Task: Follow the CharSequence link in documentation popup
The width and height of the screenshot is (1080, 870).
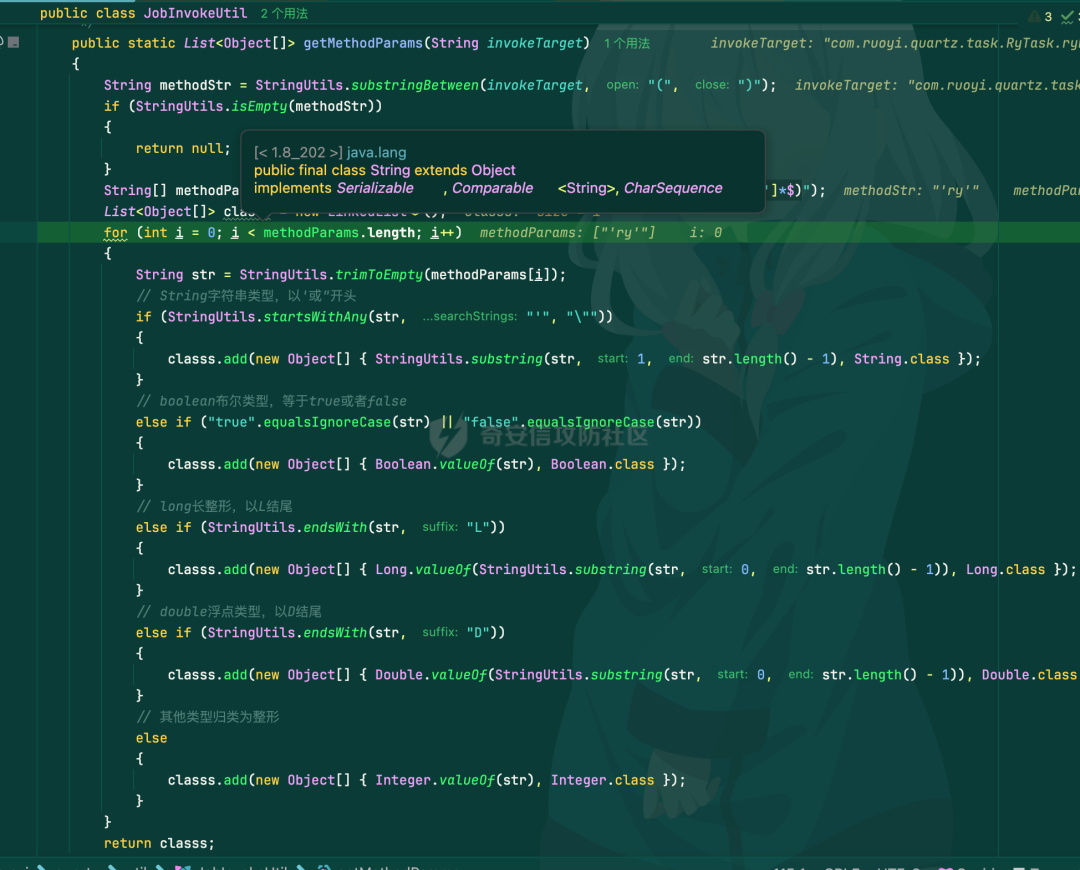Action: click(673, 188)
